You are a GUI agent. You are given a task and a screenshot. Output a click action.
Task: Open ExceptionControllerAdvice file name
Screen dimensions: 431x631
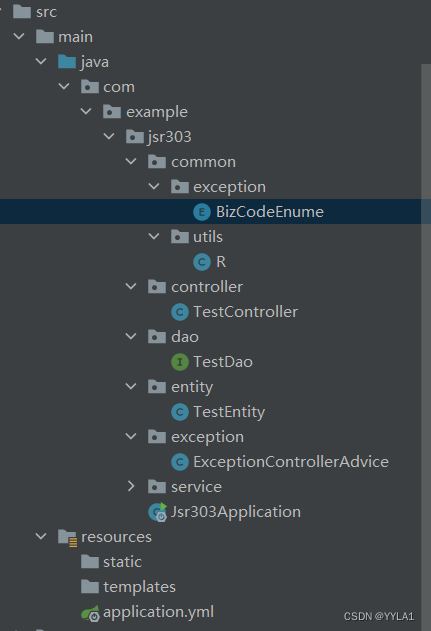291,462
